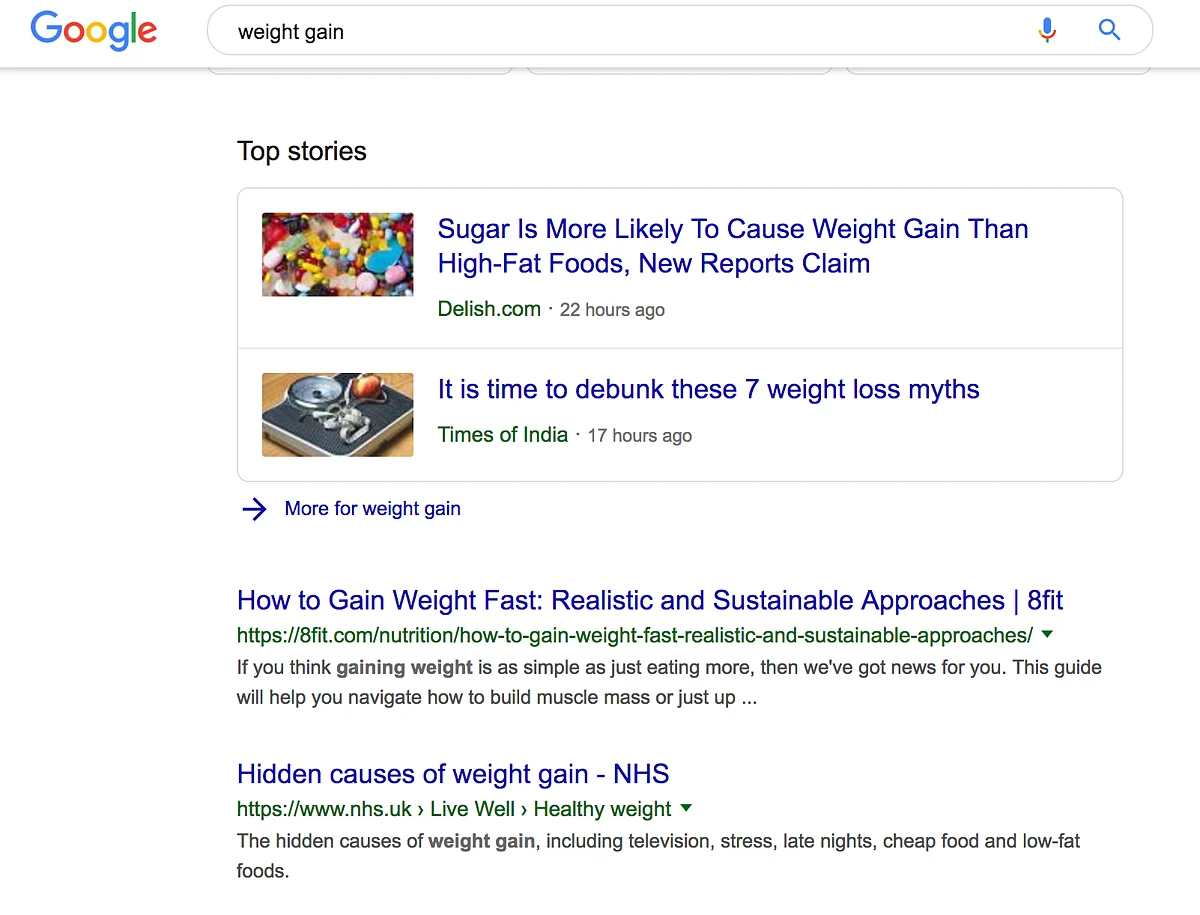This screenshot has height=915, width=1200.
Task: Click the blue magnifying glass search icon
Action: [1109, 30]
